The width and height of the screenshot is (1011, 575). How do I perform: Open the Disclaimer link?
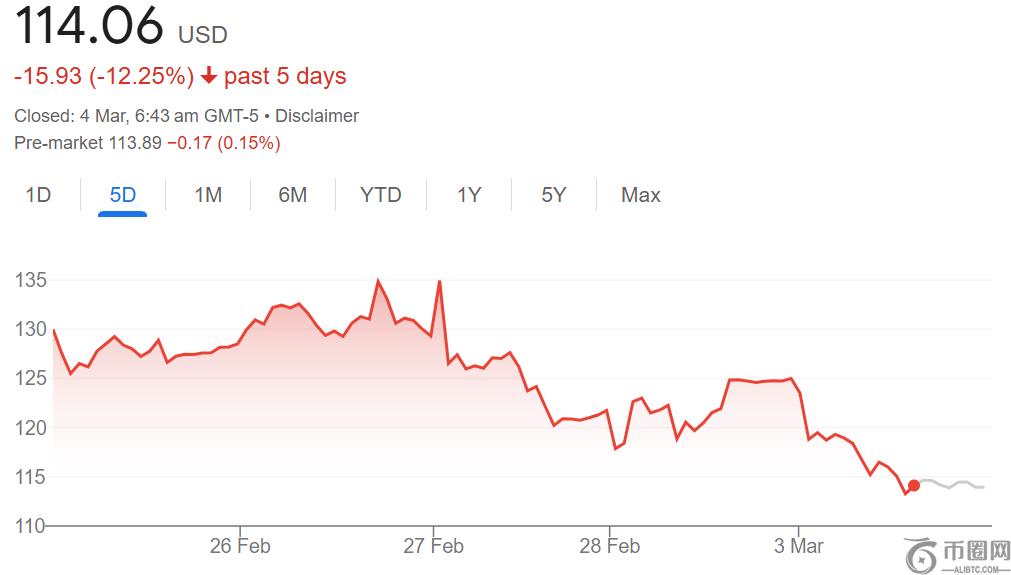(317, 116)
